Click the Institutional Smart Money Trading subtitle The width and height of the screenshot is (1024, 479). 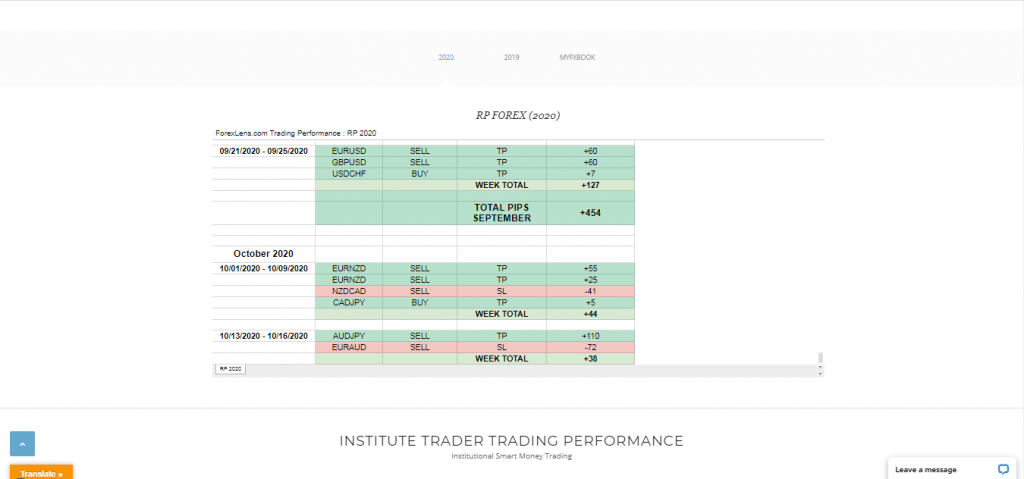pos(511,456)
